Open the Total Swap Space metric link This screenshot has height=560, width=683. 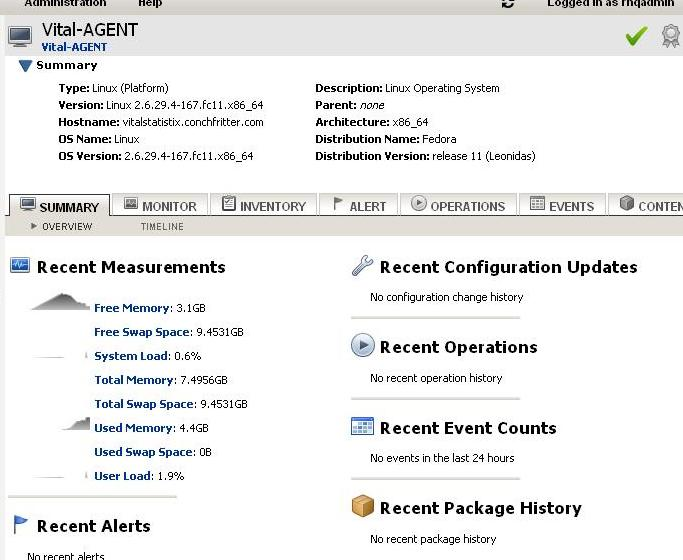145,404
